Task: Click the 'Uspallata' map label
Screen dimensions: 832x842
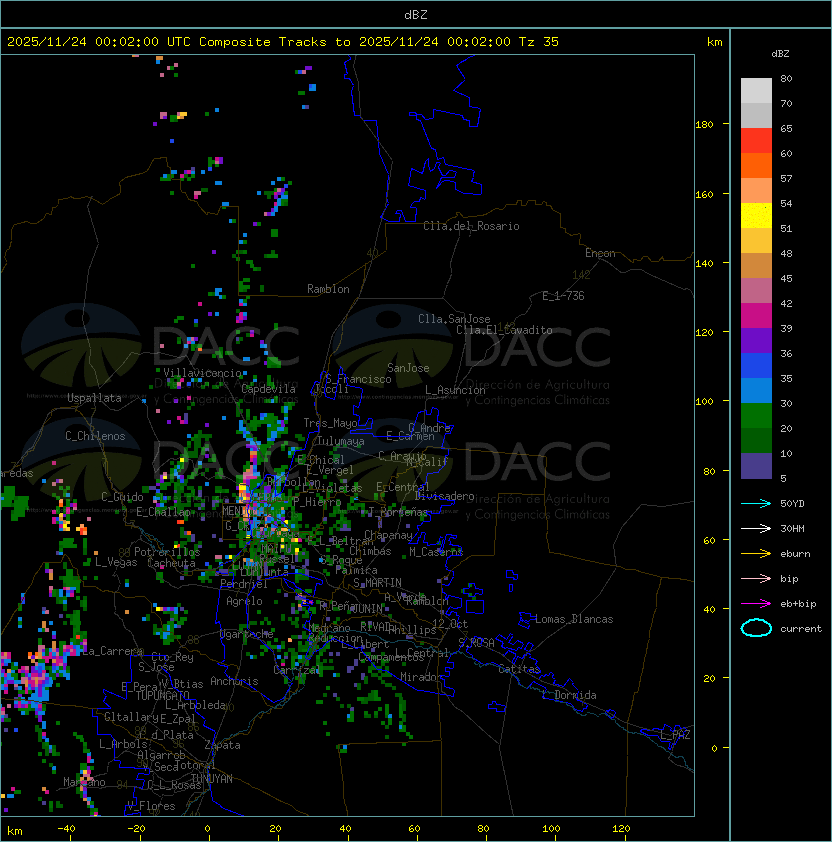Action: 94,398
